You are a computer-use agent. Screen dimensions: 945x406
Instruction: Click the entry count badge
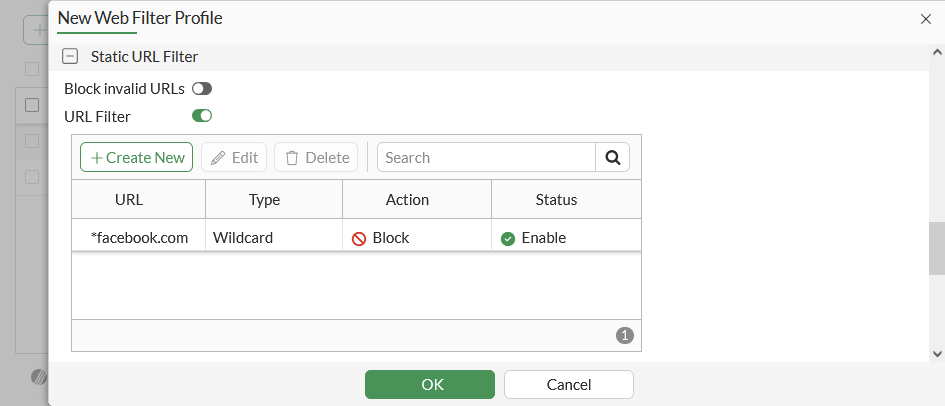click(x=625, y=335)
